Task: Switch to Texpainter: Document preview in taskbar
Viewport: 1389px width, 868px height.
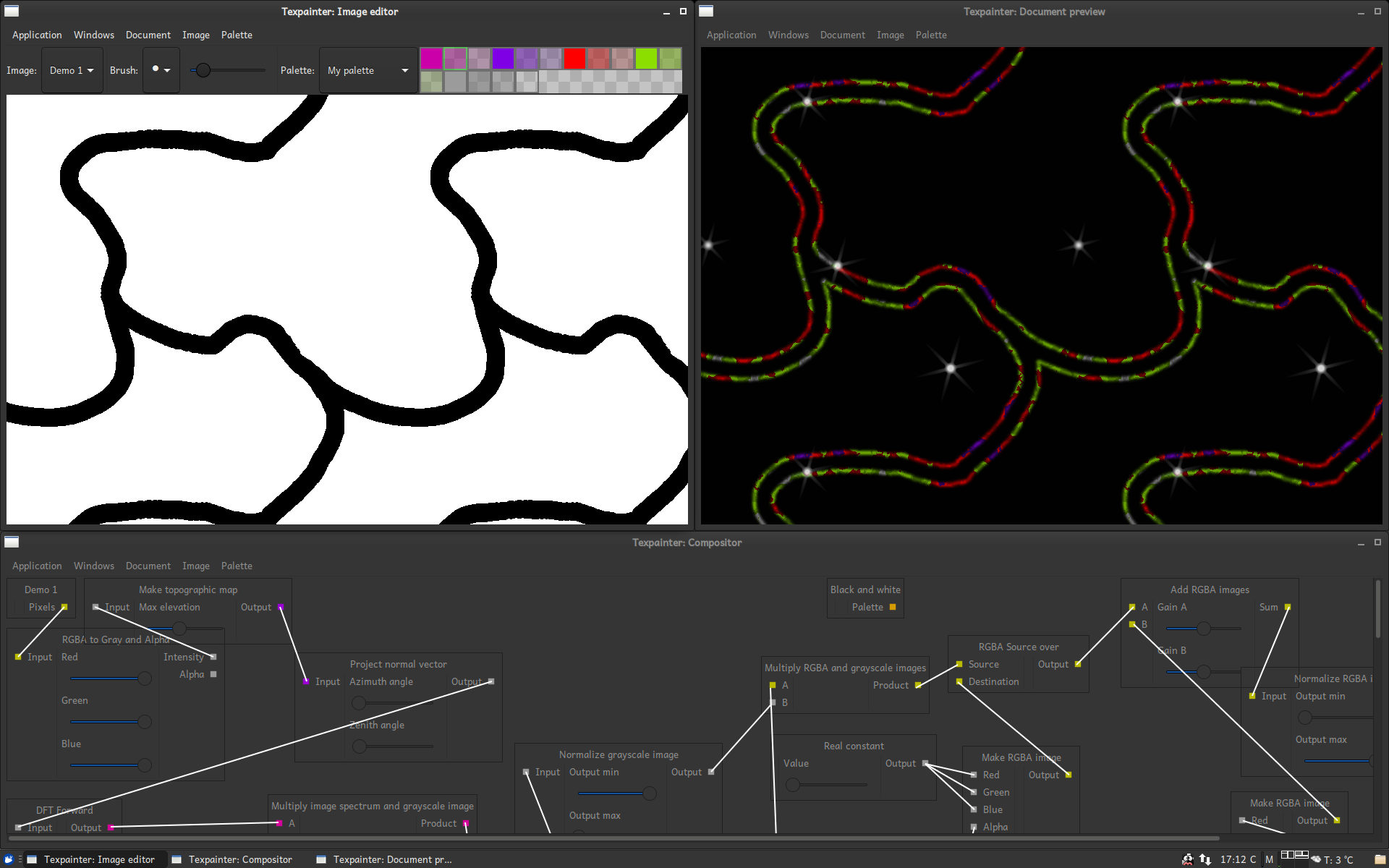Action: coord(385,859)
